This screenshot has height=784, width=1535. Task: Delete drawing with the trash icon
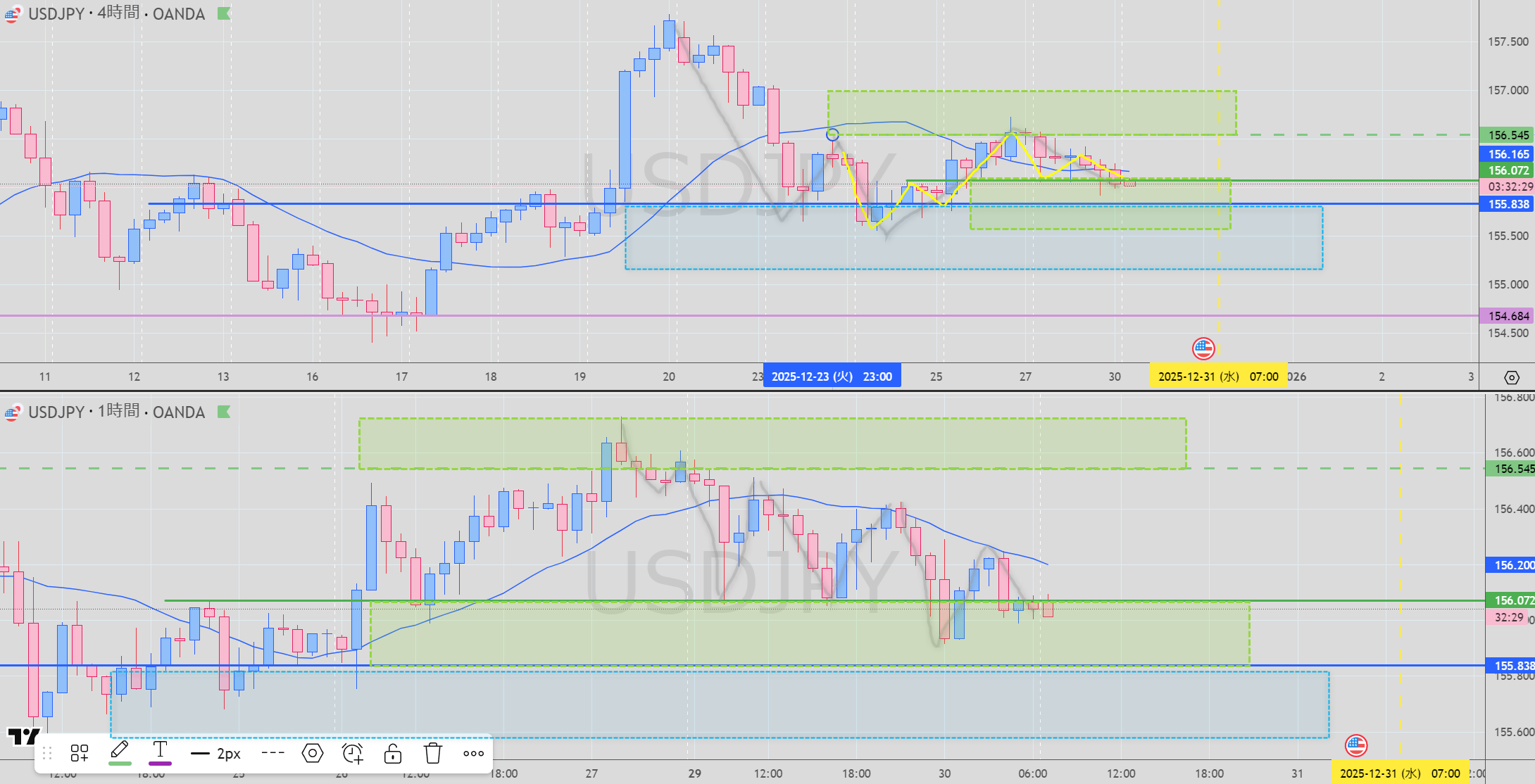(433, 753)
